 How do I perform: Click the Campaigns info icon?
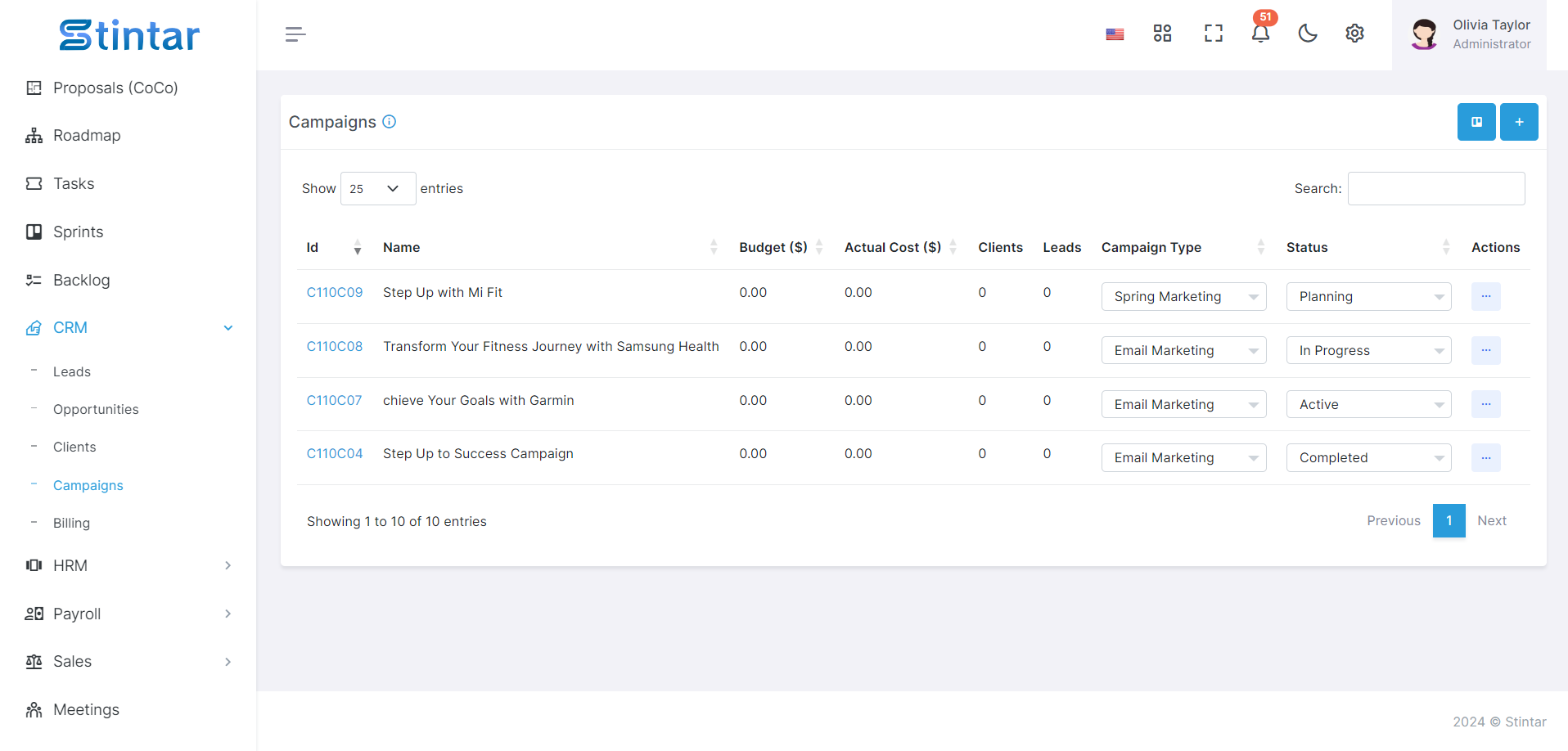point(390,122)
